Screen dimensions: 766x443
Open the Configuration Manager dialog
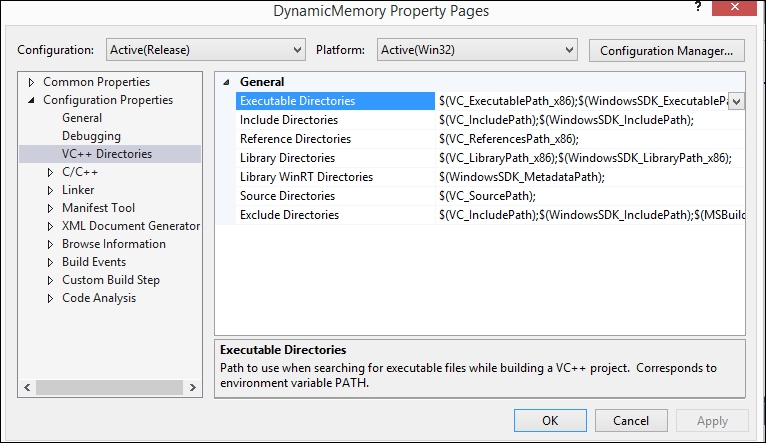coord(666,50)
